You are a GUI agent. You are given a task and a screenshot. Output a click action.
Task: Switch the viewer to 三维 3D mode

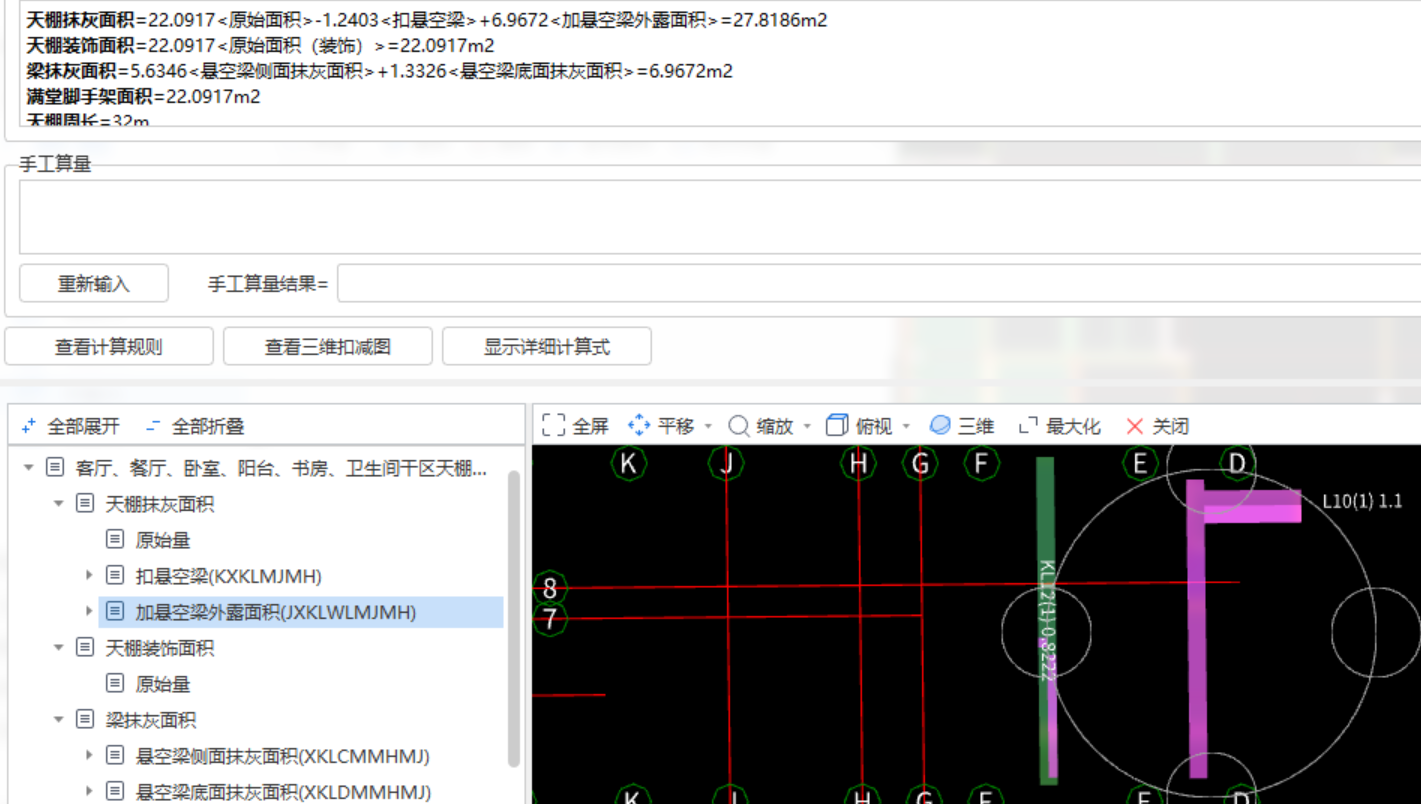click(x=961, y=426)
